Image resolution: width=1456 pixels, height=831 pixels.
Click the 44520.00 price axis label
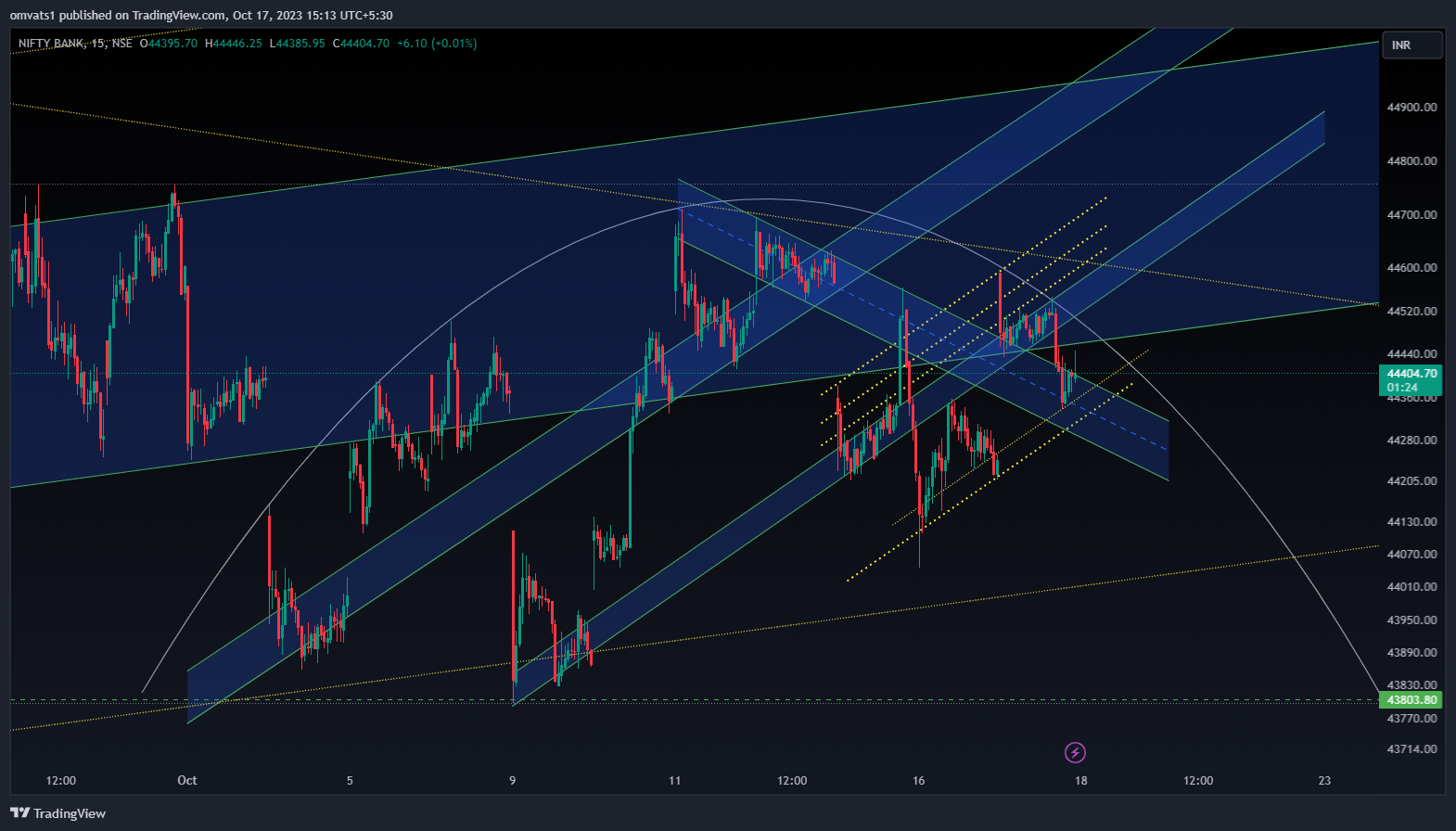click(x=1411, y=311)
